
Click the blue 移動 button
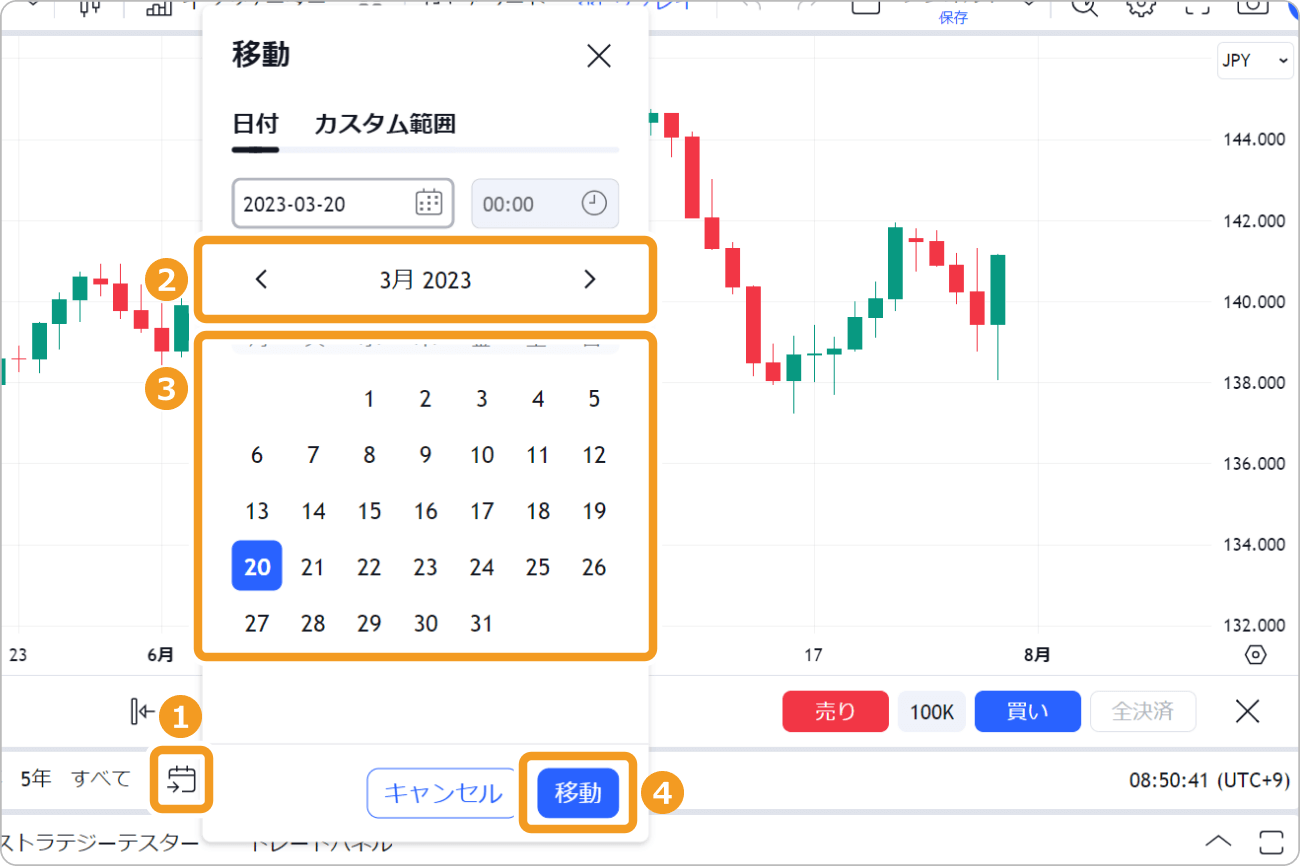(578, 793)
